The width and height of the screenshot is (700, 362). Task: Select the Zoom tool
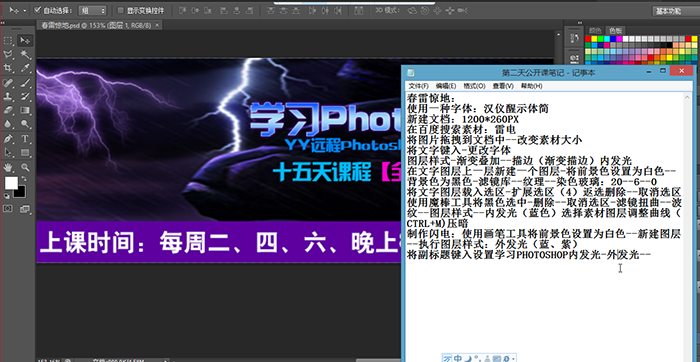[25, 168]
